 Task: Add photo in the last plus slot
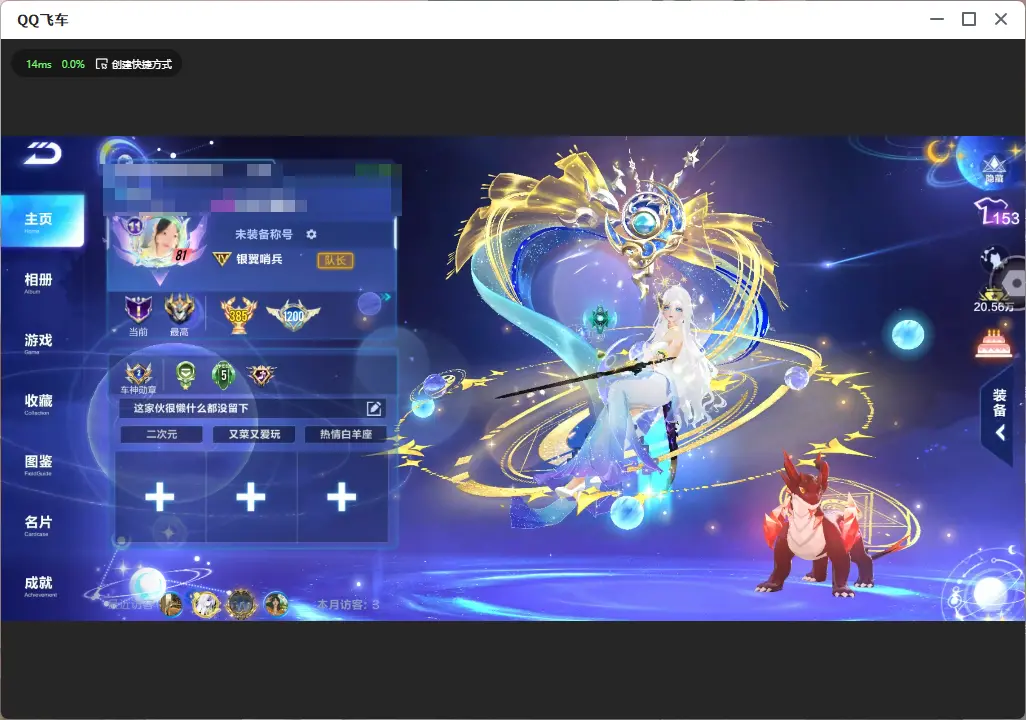click(x=342, y=497)
